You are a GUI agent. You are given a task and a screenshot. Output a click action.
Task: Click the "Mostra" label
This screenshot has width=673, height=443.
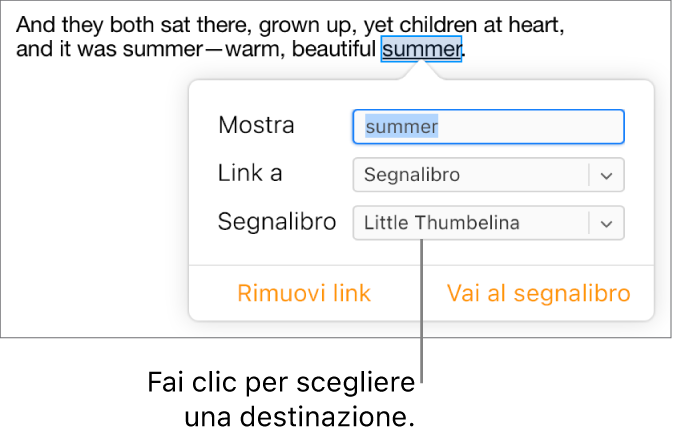pyautogui.click(x=256, y=126)
